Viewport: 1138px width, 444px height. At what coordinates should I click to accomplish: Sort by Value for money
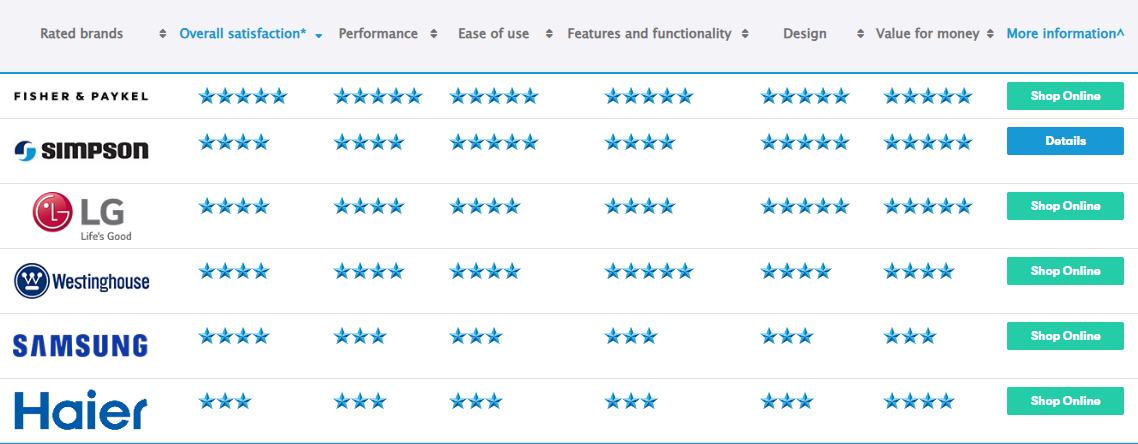point(928,33)
